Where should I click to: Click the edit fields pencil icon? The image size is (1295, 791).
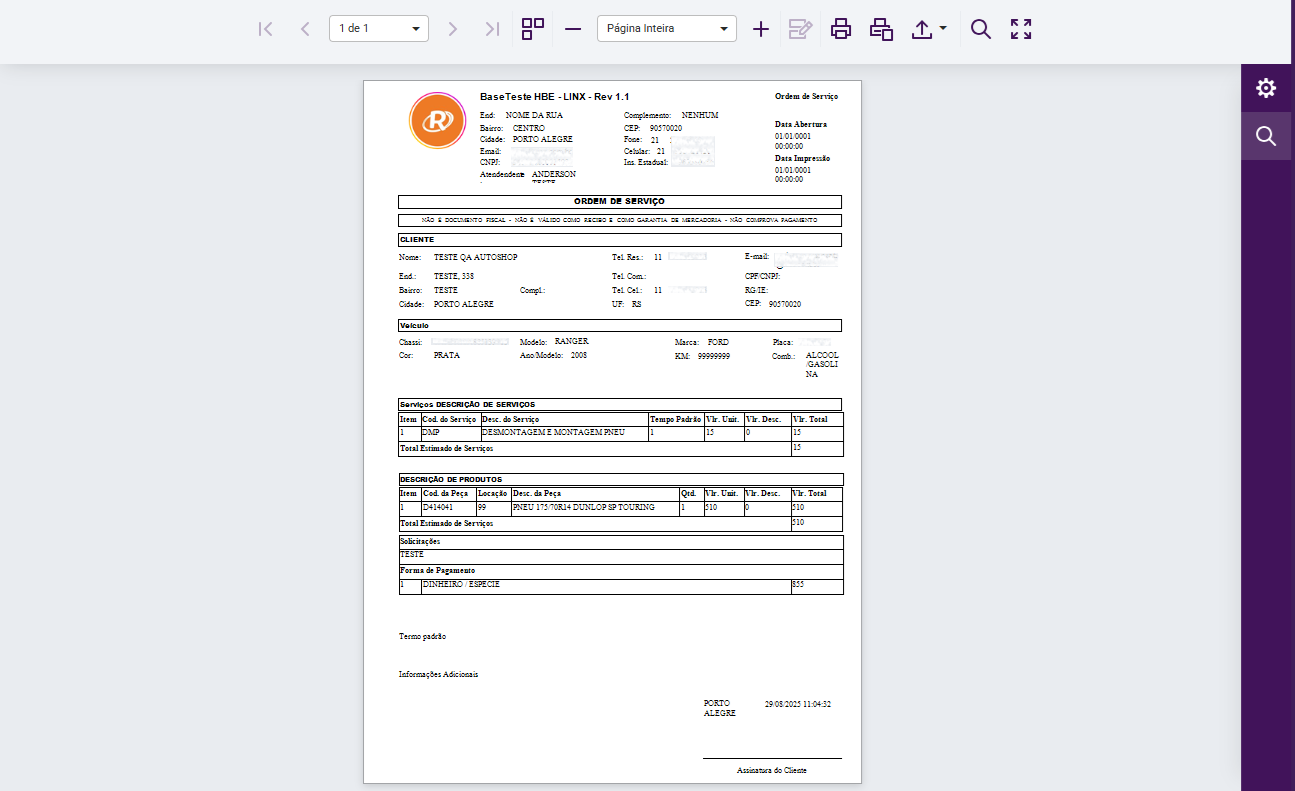point(800,29)
